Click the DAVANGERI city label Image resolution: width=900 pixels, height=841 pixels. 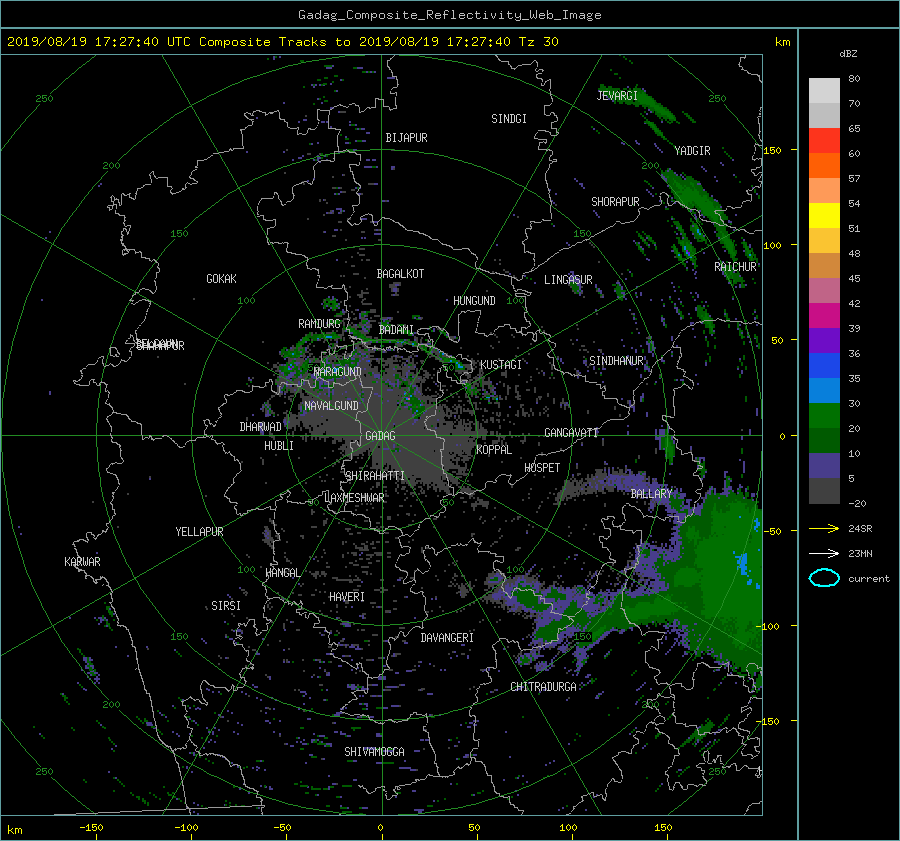click(x=447, y=638)
